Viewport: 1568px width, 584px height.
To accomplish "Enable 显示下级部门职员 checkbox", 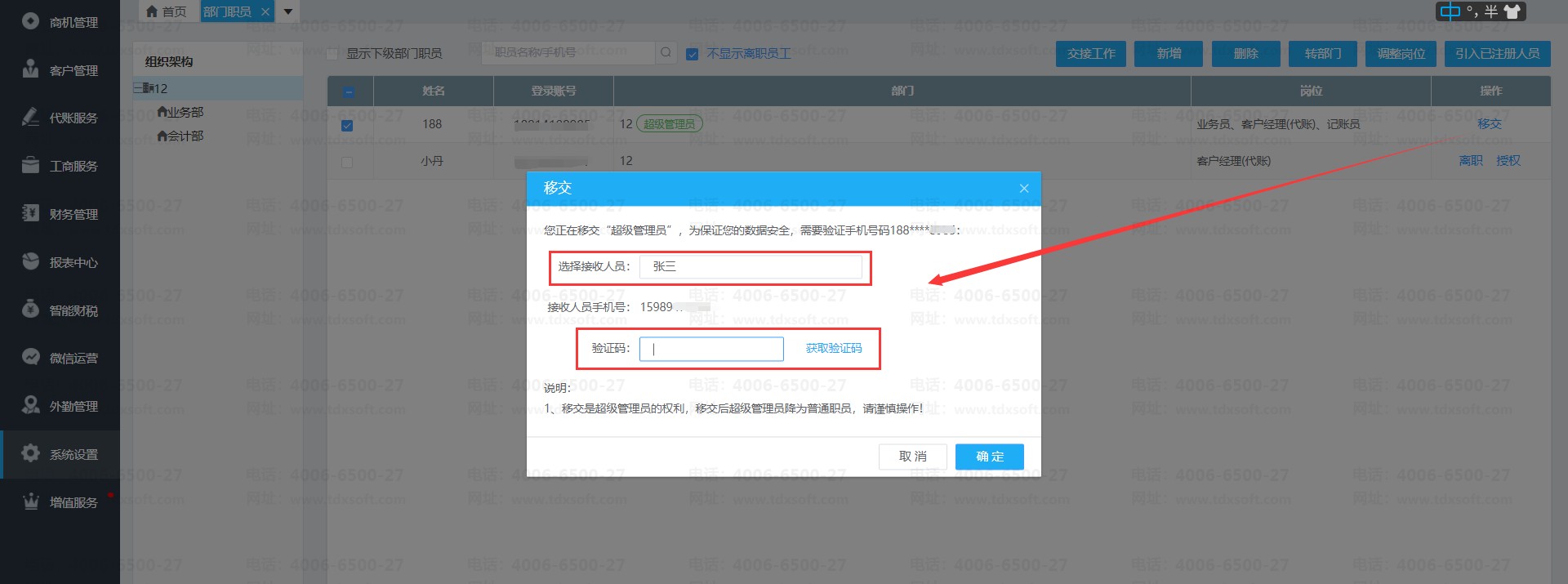I will [x=332, y=54].
